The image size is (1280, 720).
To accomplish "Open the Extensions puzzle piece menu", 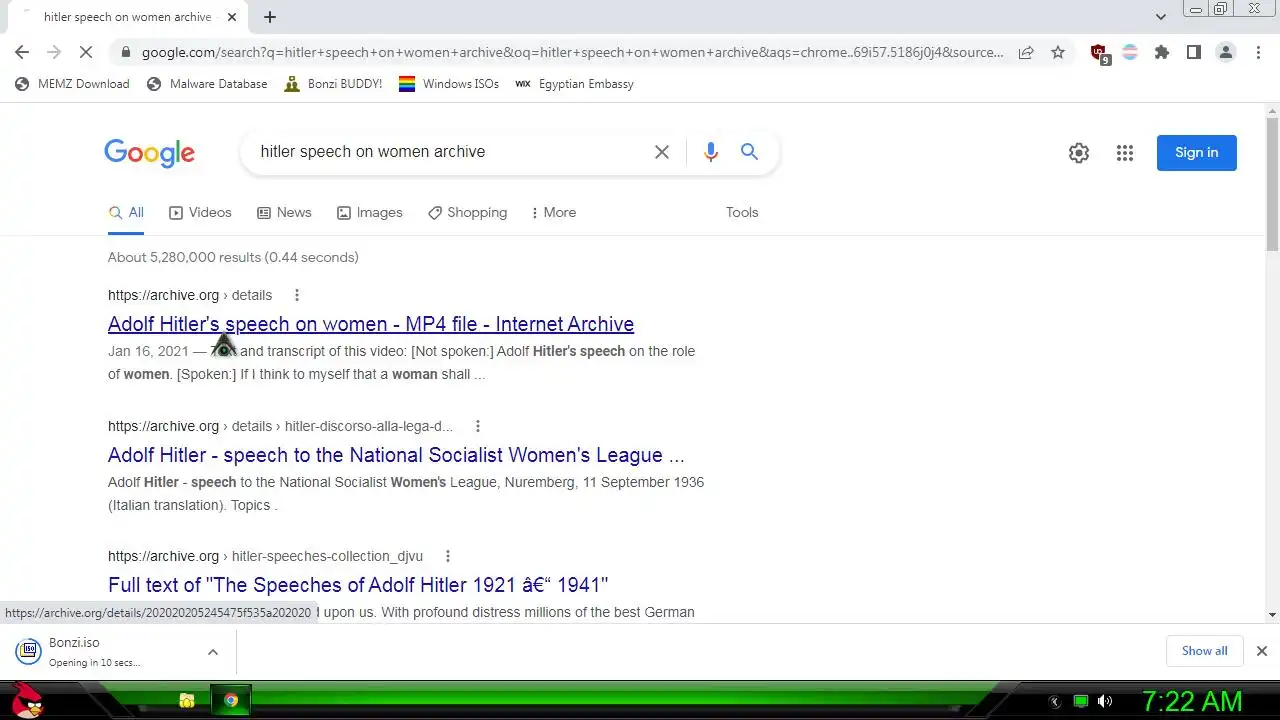I will 1162,52.
